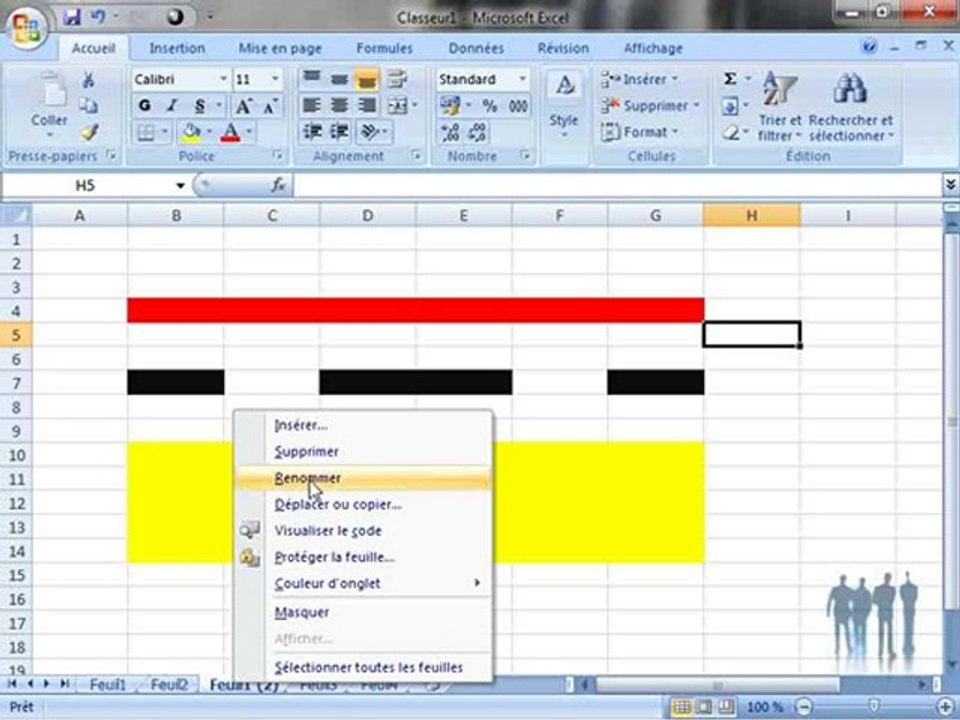
Task: Open the Style gallery
Action: [564, 105]
